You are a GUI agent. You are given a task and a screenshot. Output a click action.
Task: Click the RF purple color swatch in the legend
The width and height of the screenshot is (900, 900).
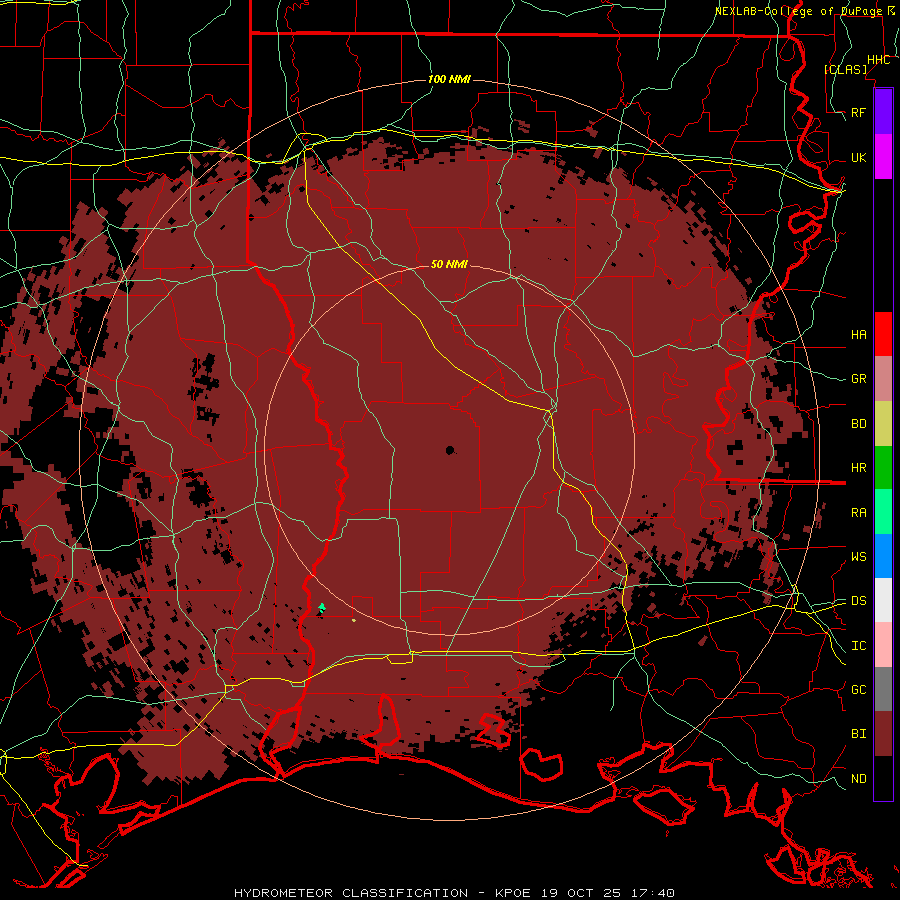tap(883, 112)
